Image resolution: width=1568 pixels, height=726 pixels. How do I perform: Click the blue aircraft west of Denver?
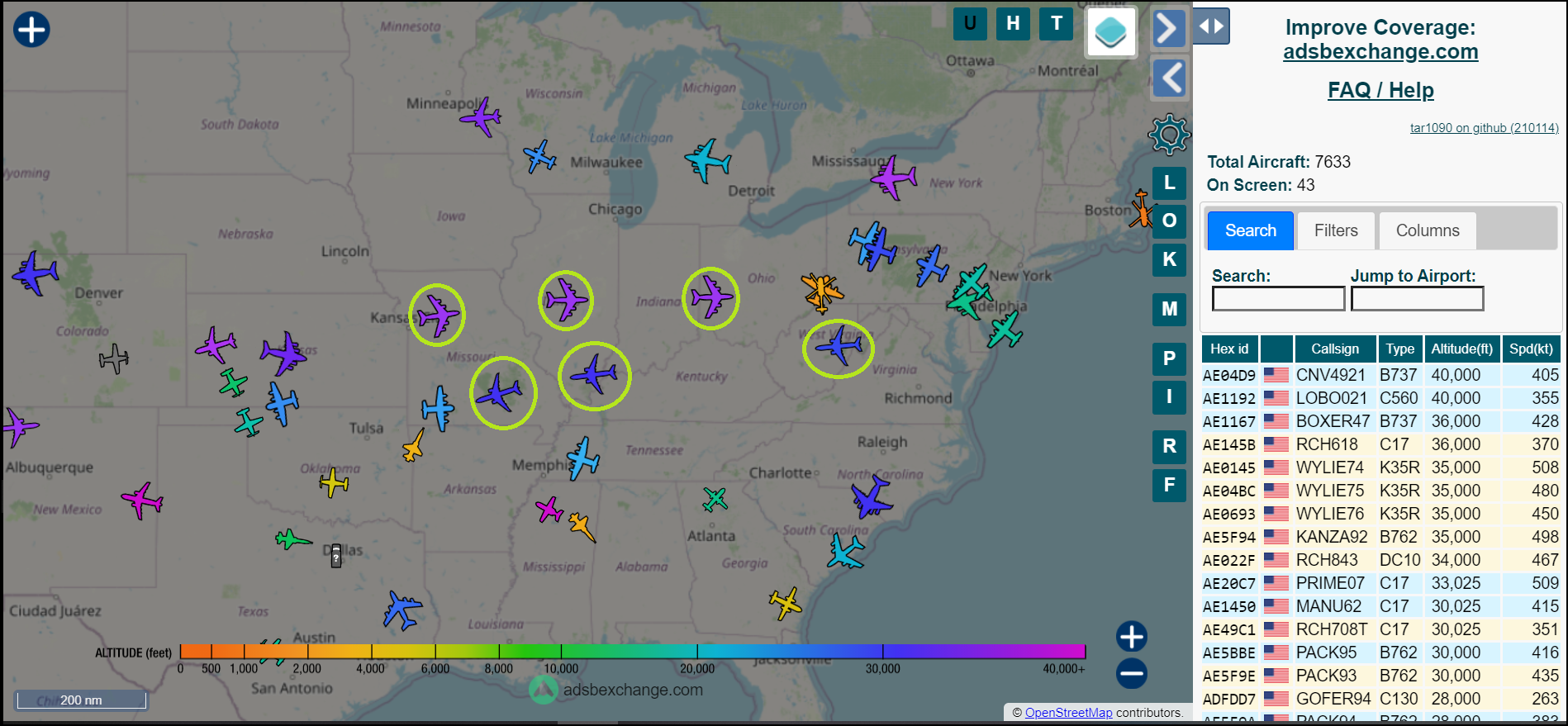click(x=36, y=273)
